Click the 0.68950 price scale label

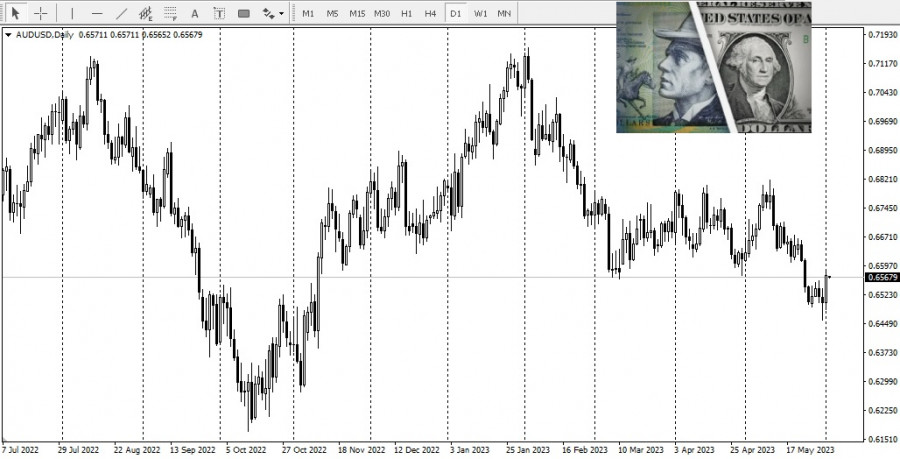click(883, 150)
